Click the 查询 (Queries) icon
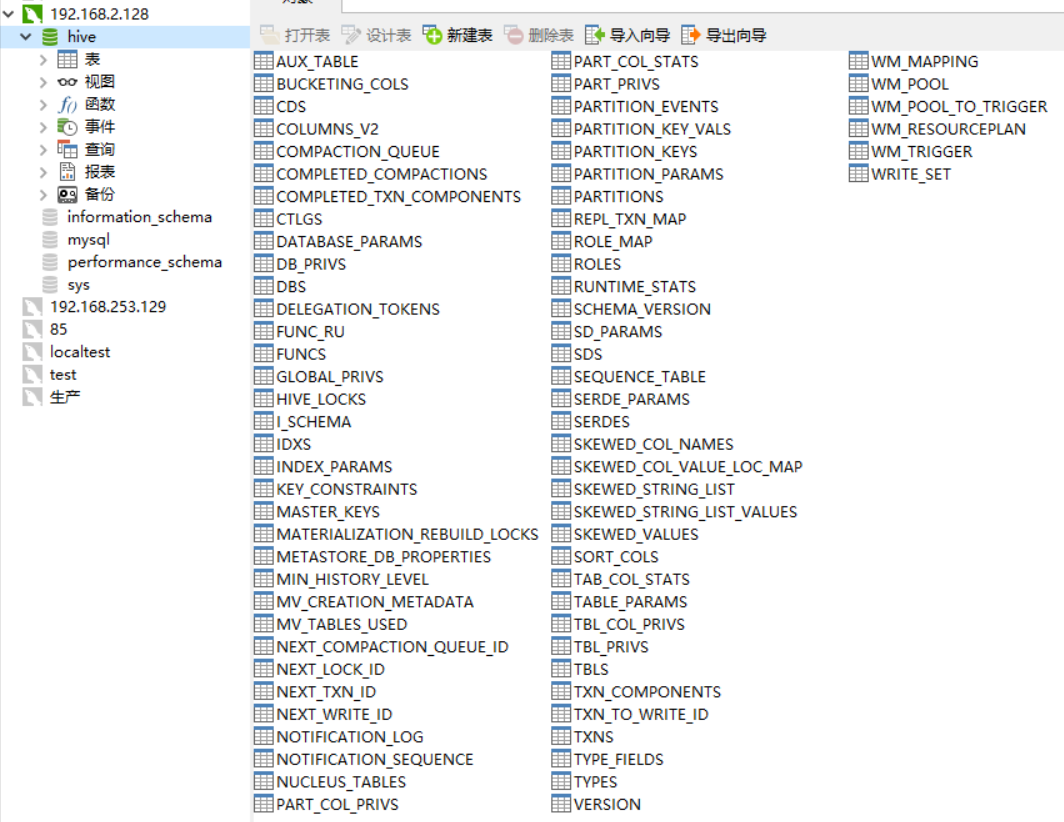 tap(67, 149)
